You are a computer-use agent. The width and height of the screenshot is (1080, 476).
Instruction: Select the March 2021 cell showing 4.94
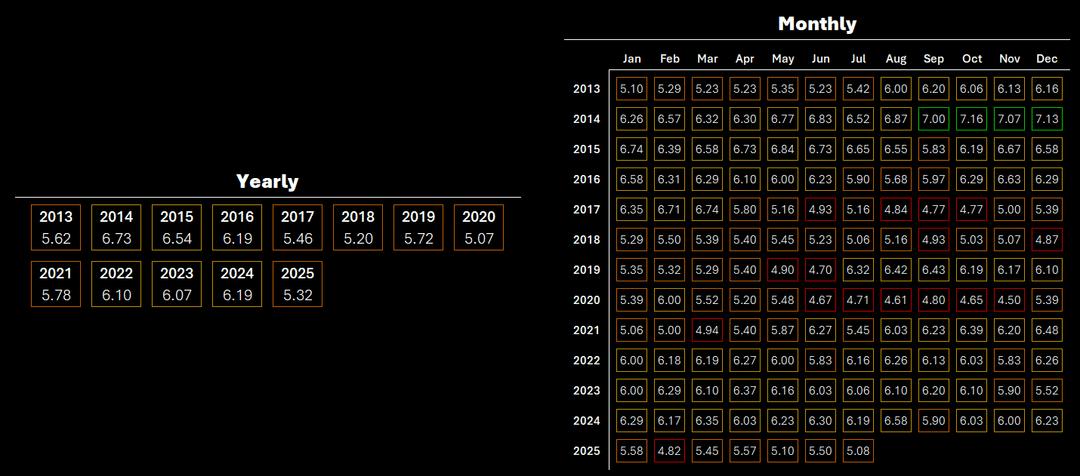click(x=707, y=330)
